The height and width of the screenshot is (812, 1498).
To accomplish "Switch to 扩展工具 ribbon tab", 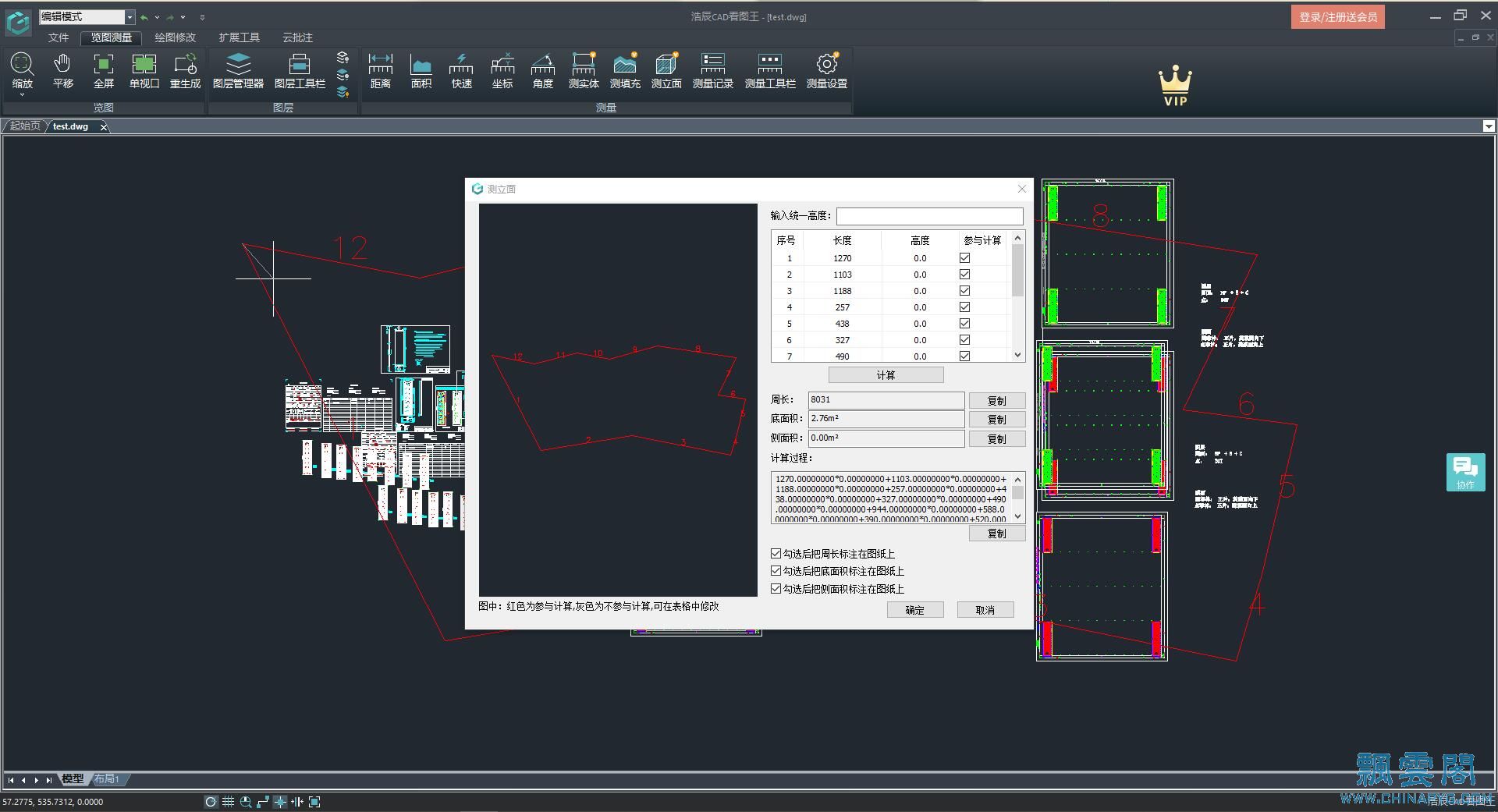I will (239, 37).
